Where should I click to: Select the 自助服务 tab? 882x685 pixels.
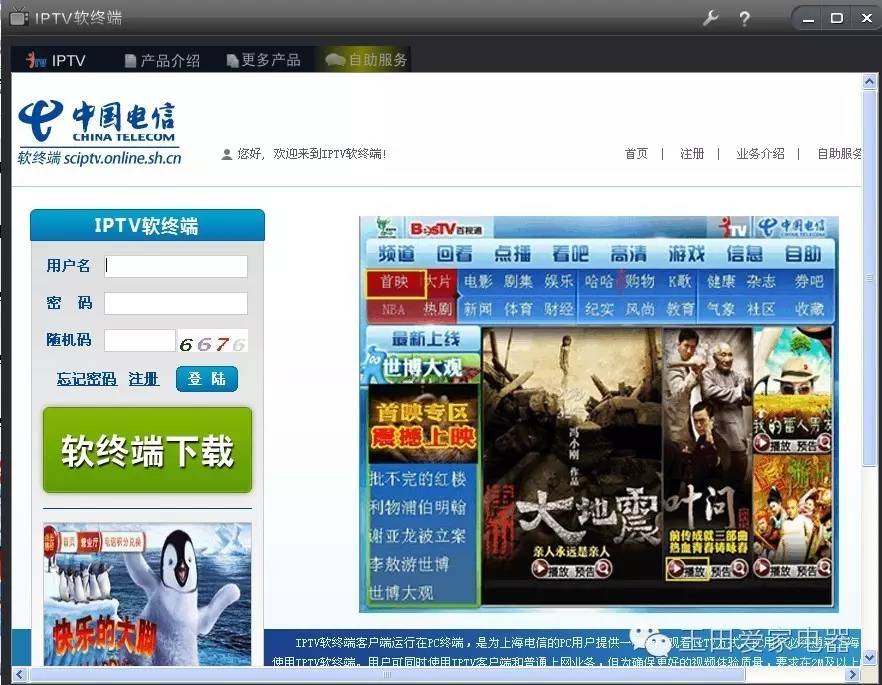coord(366,60)
